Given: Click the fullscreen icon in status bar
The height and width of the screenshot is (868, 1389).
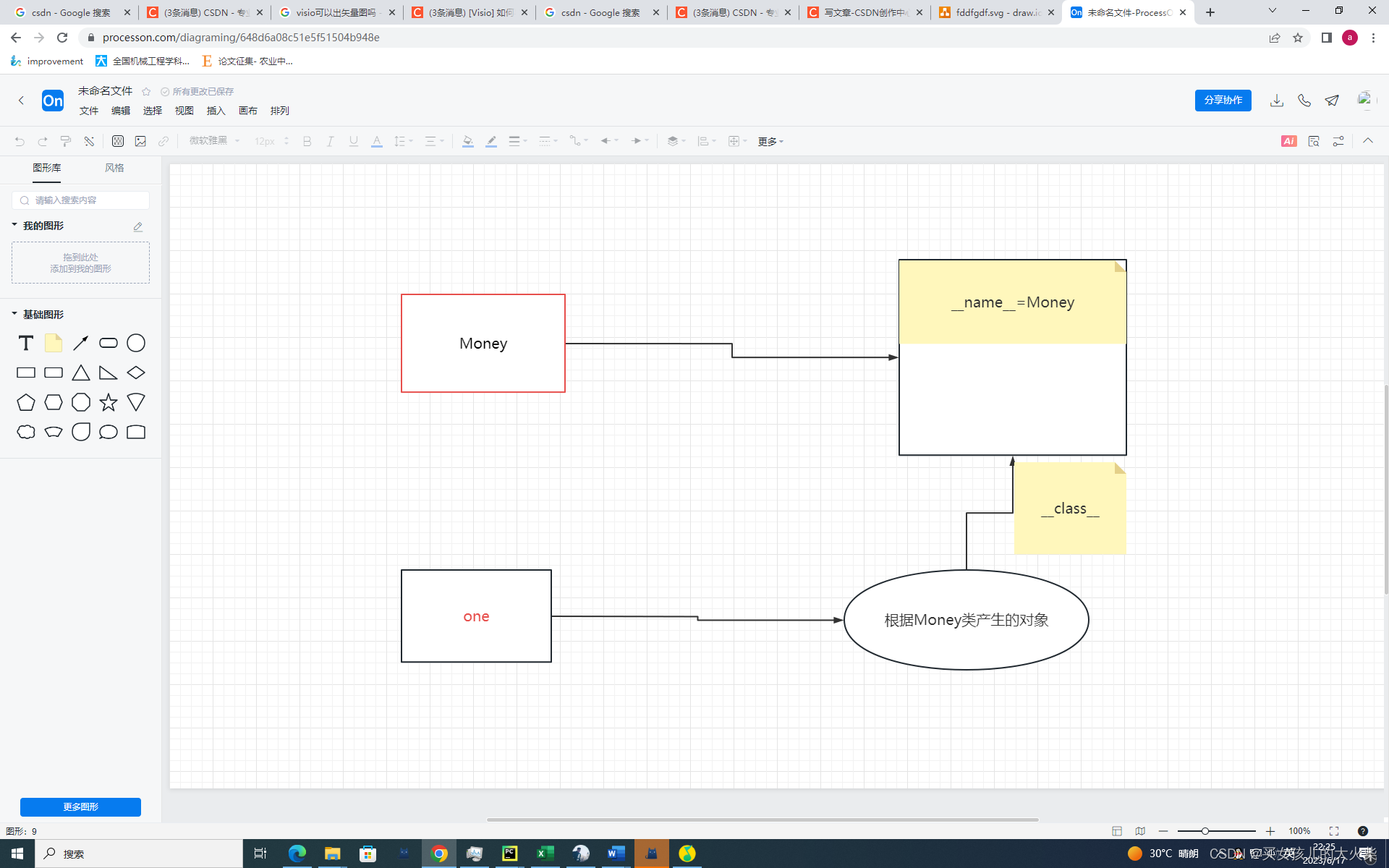Looking at the screenshot, I should (x=1333, y=831).
